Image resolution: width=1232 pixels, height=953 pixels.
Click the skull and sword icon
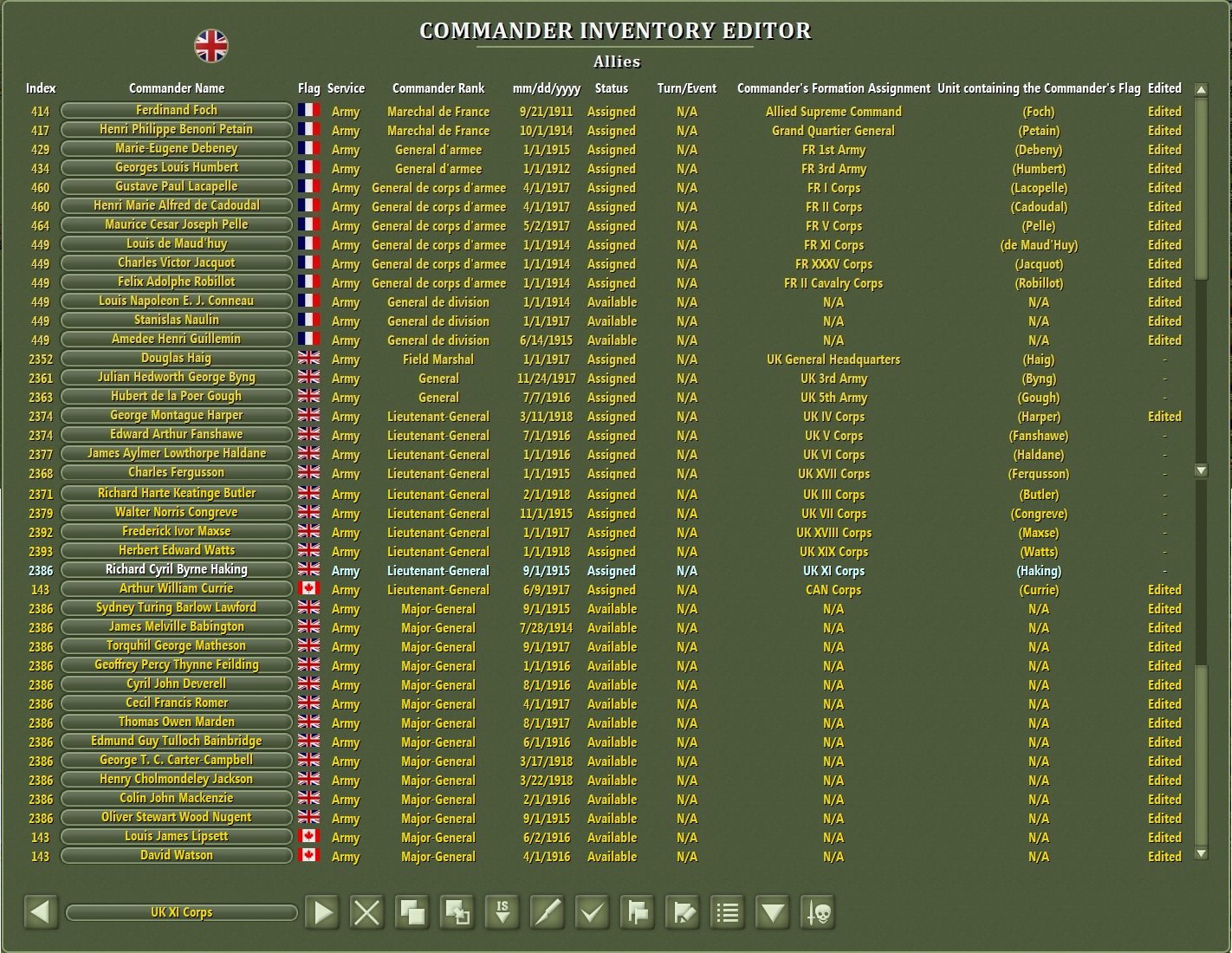click(818, 912)
